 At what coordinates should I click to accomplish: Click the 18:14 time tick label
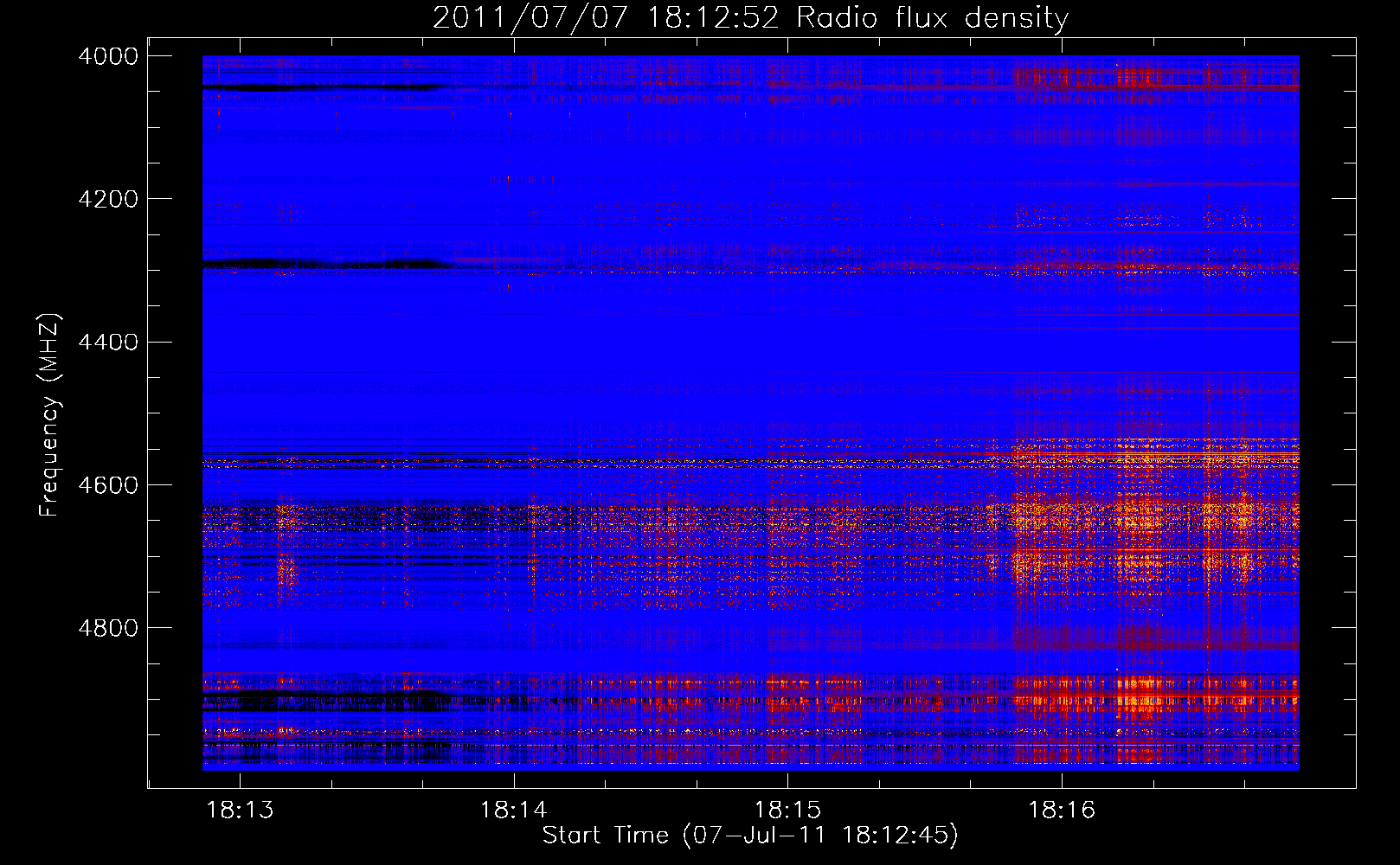[514, 810]
